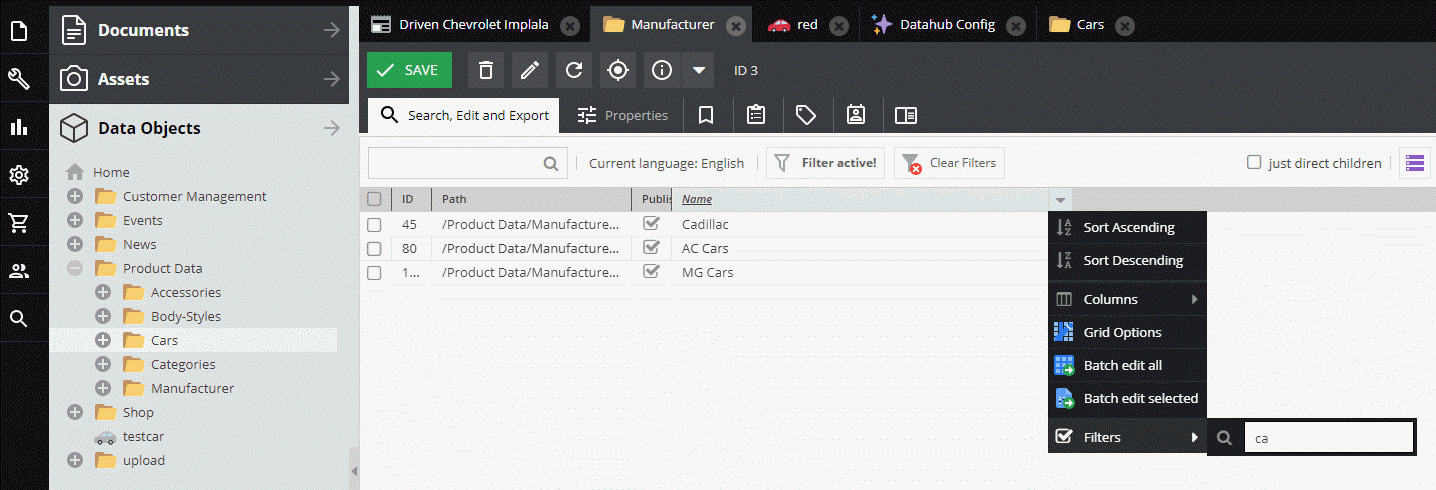Open the Settings gear icon in the sidebar
The image size is (1436, 490).
(19, 175)
